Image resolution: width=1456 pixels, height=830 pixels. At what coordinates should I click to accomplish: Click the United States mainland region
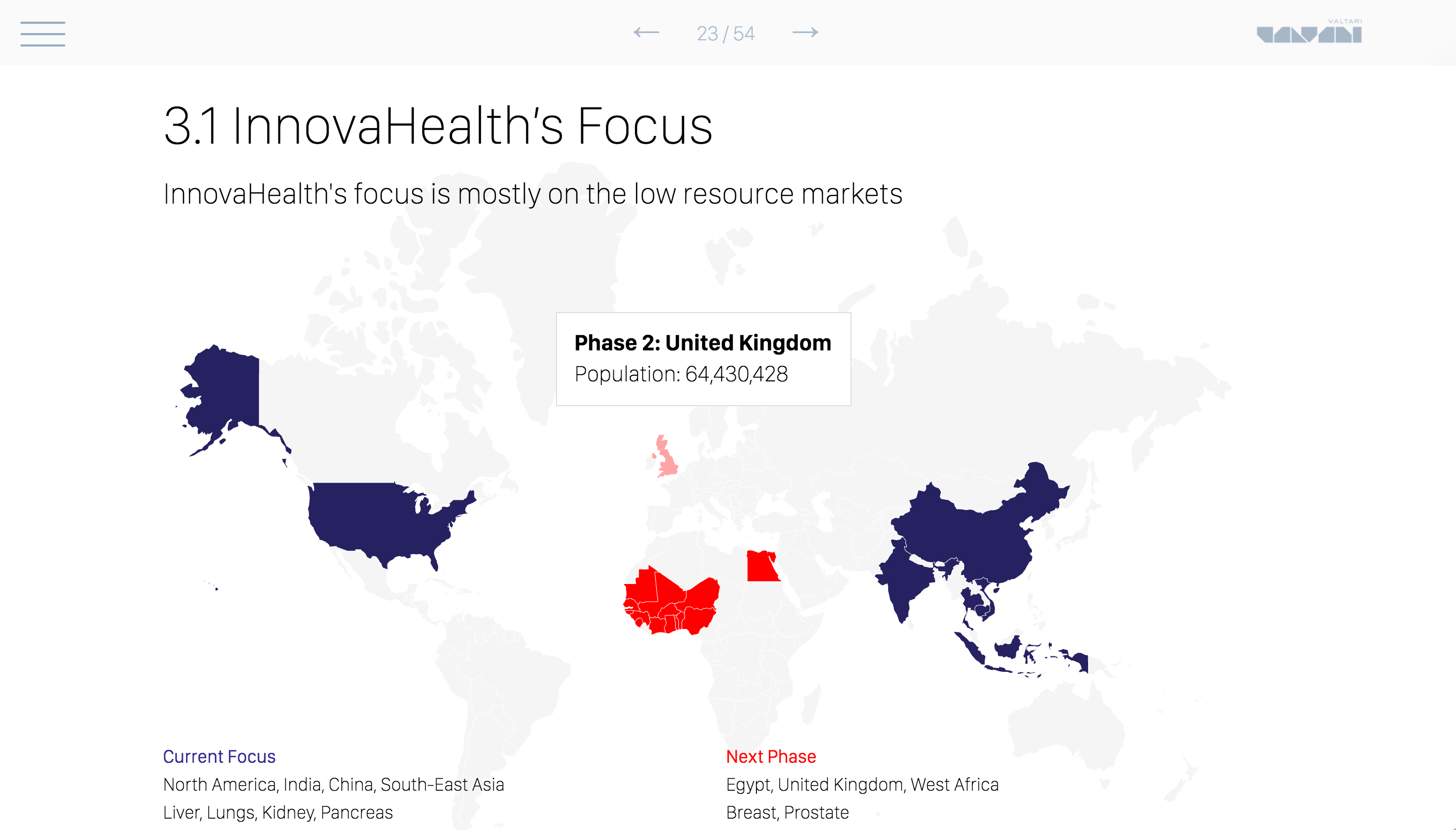coord(376,519)
